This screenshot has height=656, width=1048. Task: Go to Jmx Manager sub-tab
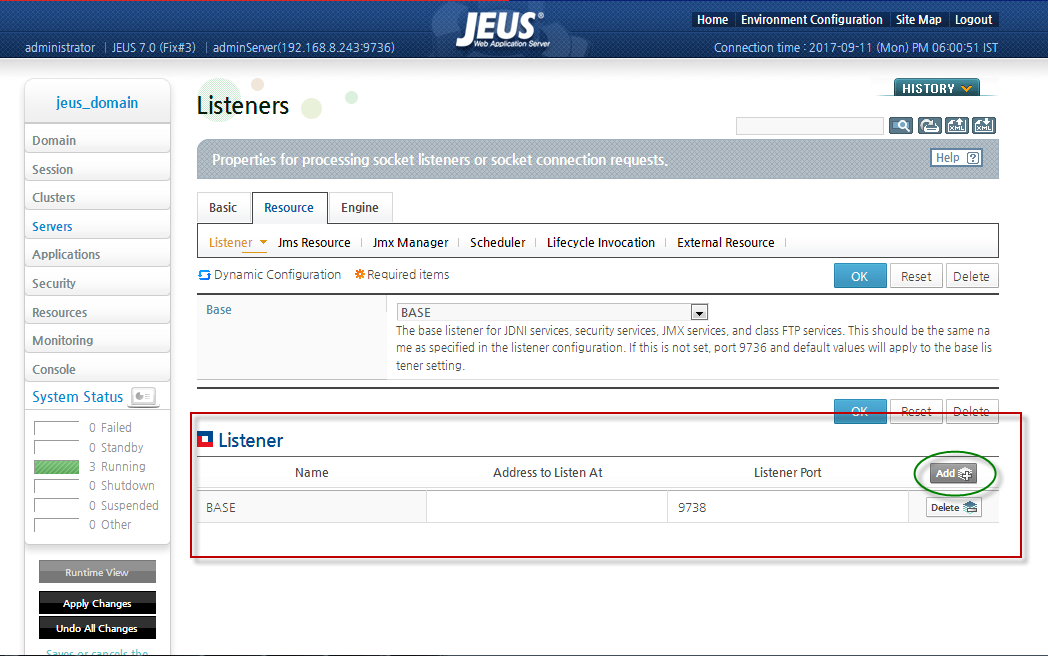tap(410, 243)
